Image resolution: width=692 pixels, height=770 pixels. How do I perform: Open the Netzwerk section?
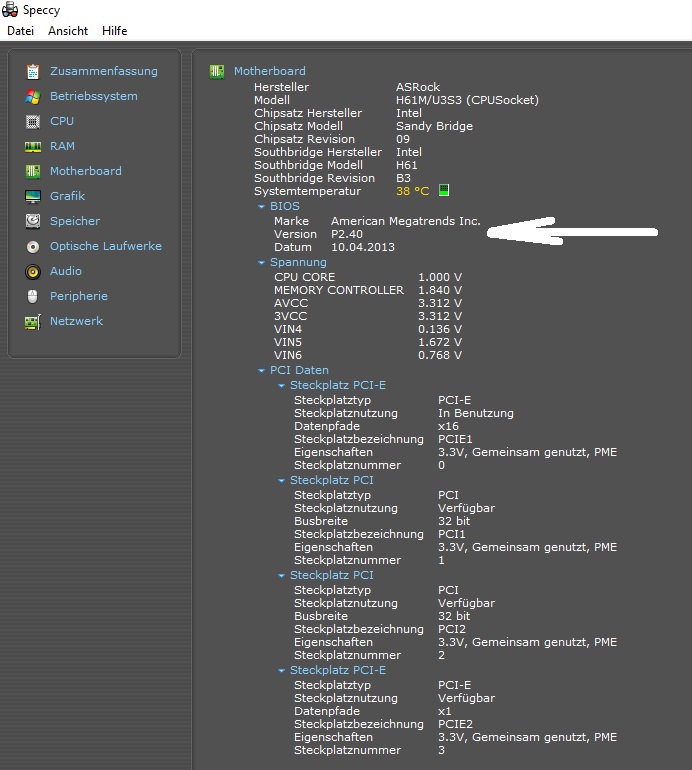tap(77, 321)
